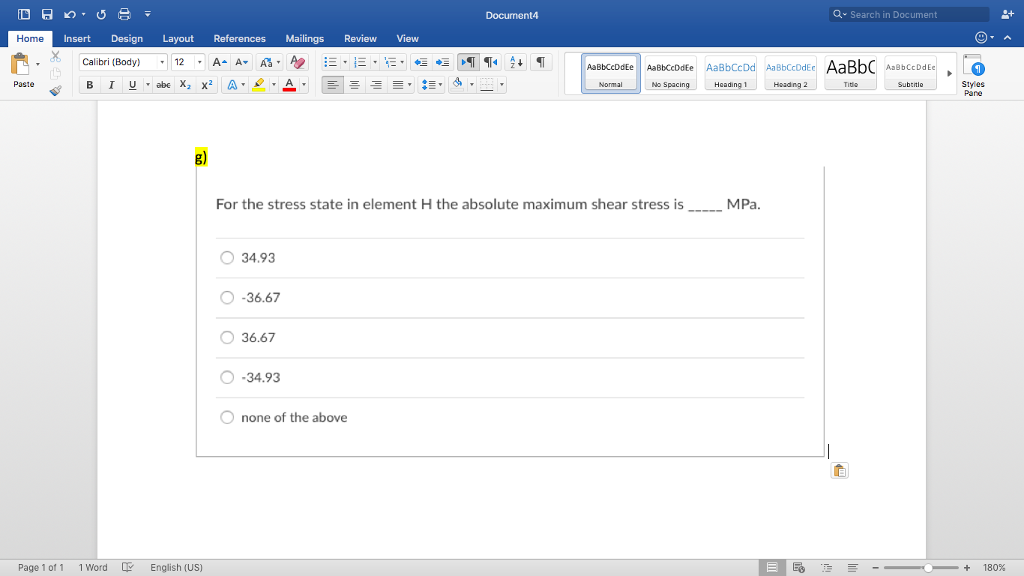Apply yellow text highlight color
Screen dimensions: 1024x576
click(259, 85)
